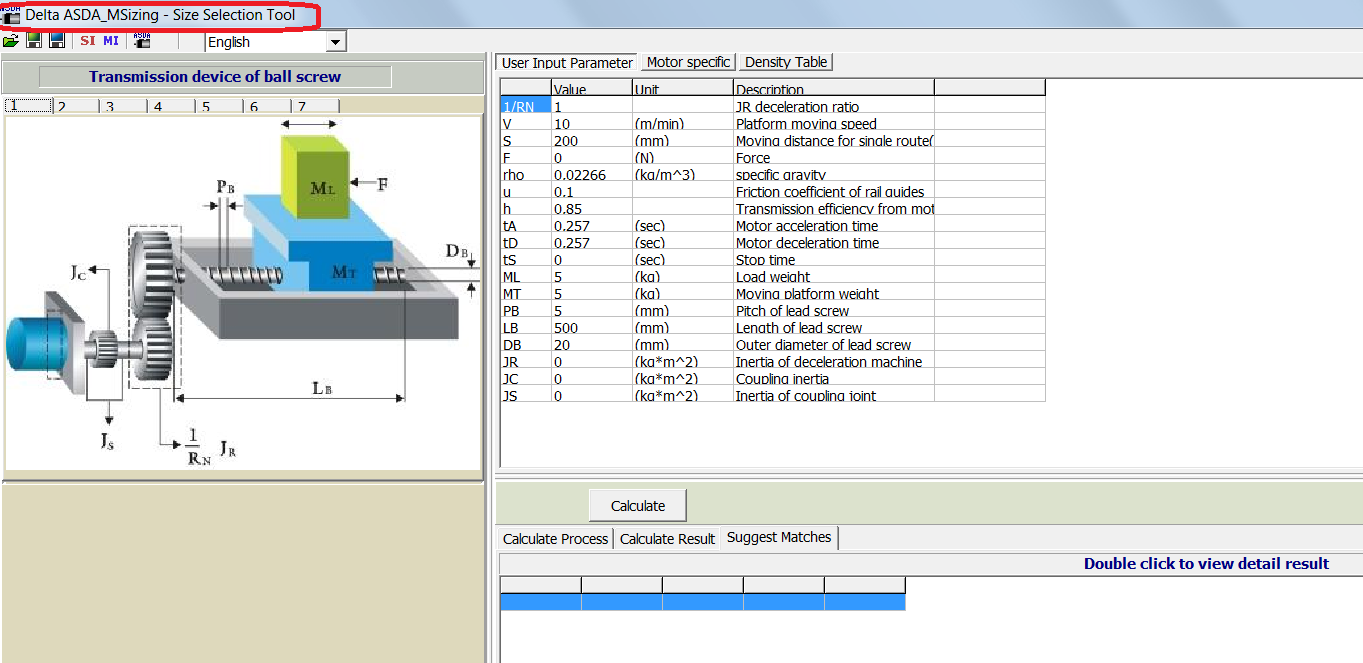The image size is (1363, 663).
Task: Click JS value cell
Action: tap(592, 395)
